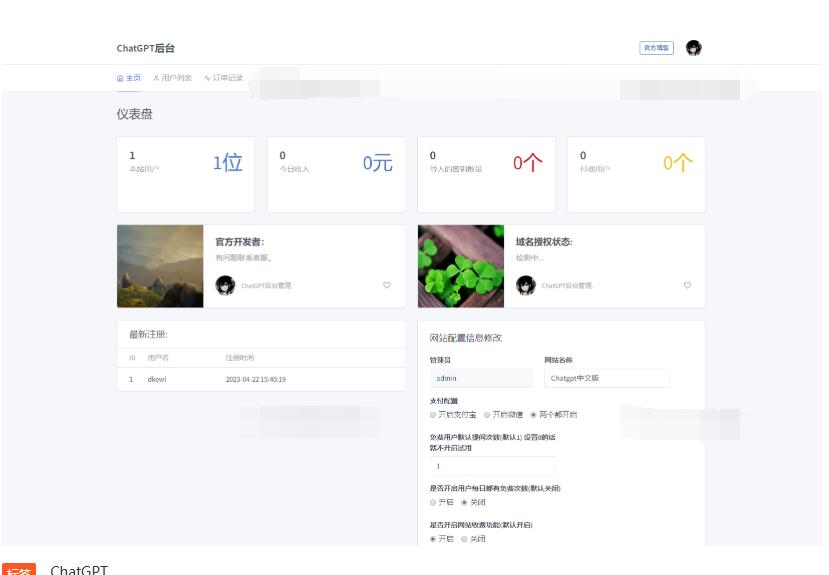Image resolution: width=829 pixels, height=575 pixels.
Task: Switch to the 用户列表 tab
Action: pos(172,78)
